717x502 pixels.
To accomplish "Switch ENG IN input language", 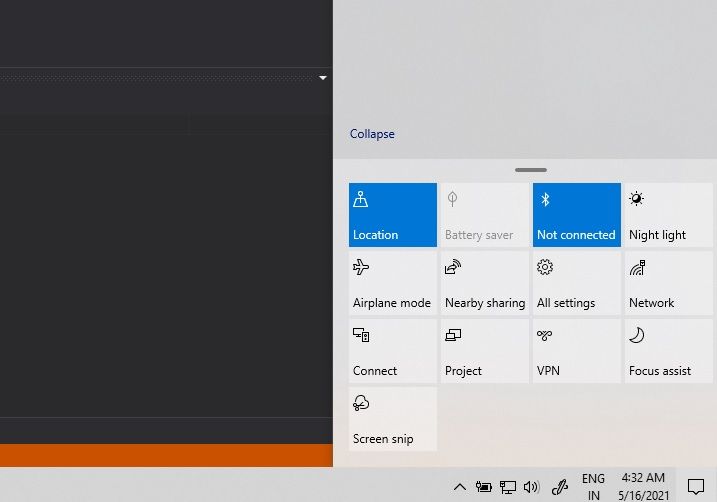I will pyautogui.click(x=593, y=486).
